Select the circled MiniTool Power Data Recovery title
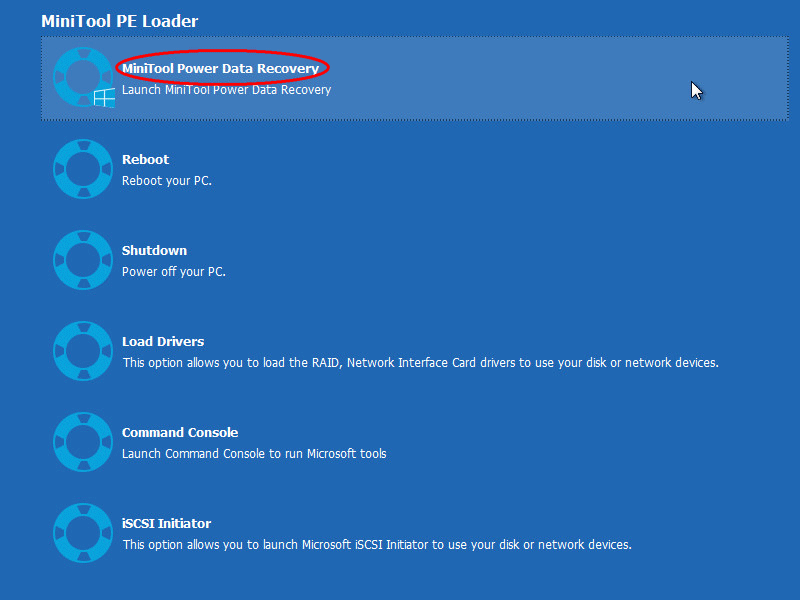Image resolution: width=800 pixels, height=600 pixels. click(220, 68)
